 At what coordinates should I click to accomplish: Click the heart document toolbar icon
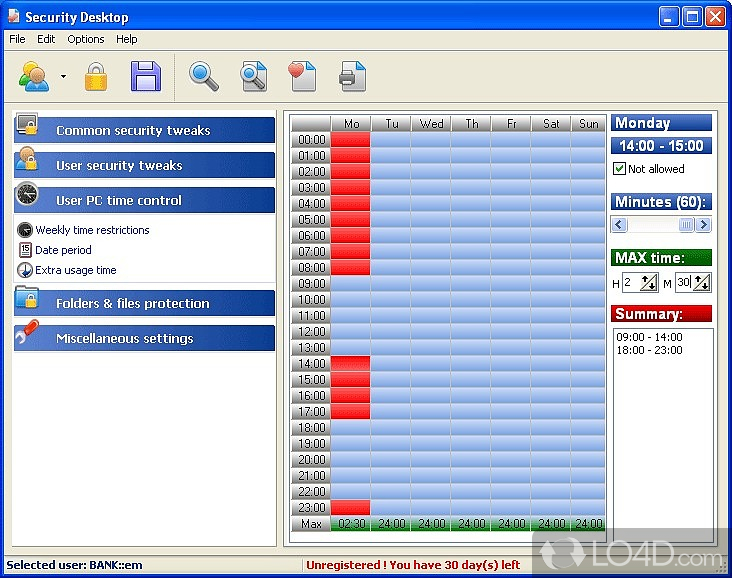pos(301,76)
